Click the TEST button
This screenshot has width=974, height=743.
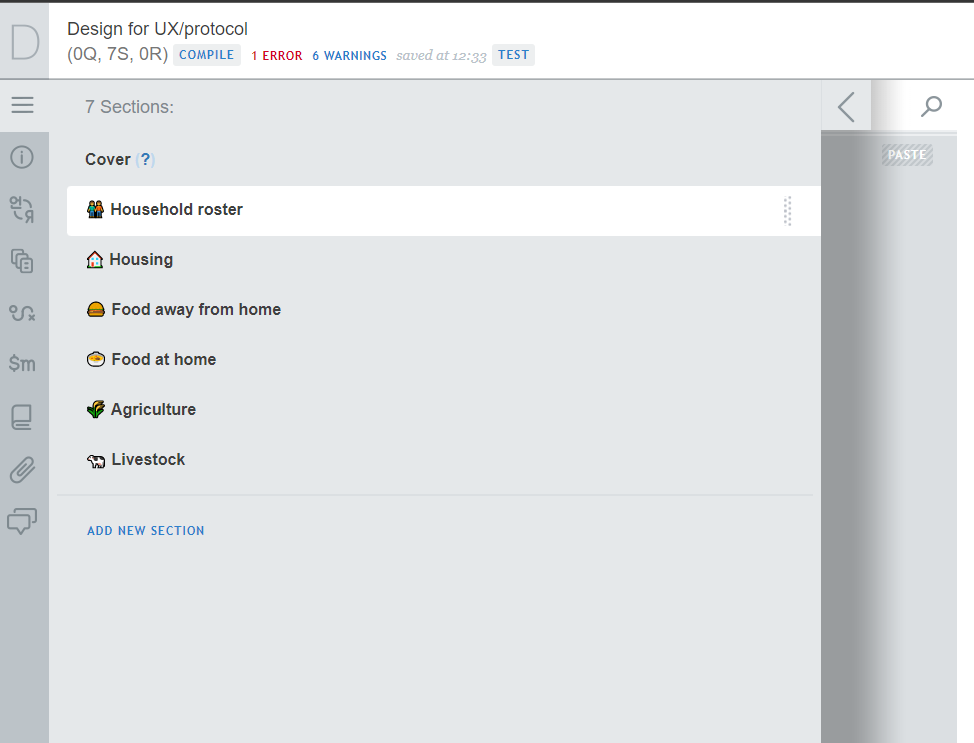pos(513,55)
